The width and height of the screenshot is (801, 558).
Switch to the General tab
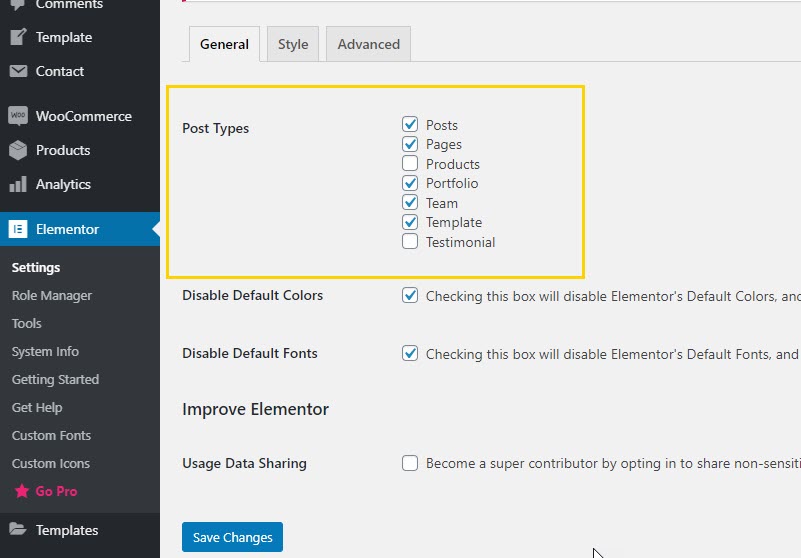click(224, 44)
